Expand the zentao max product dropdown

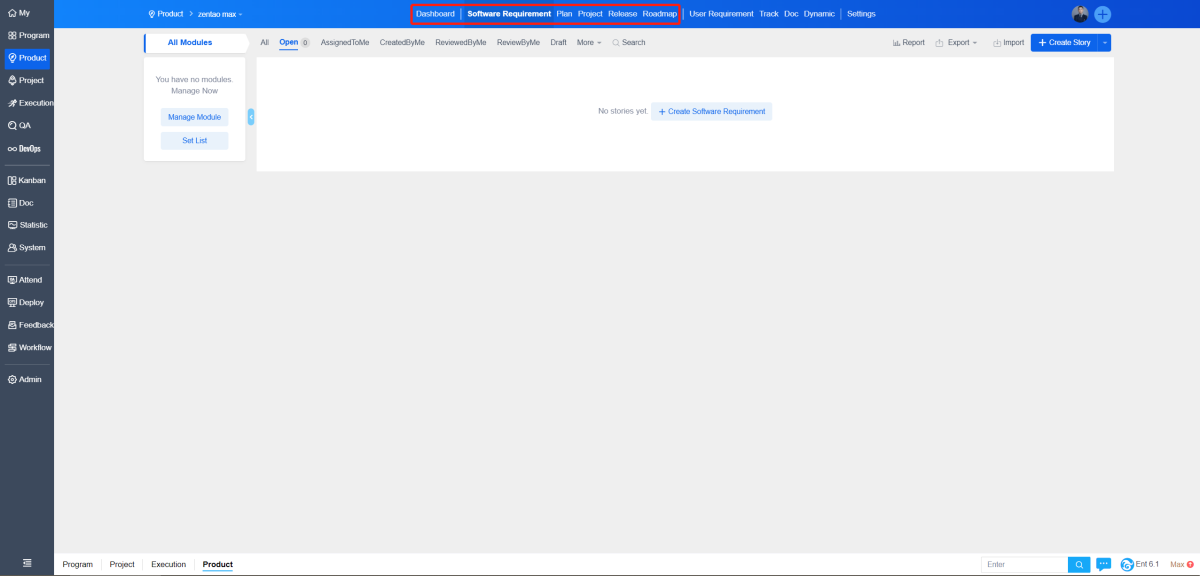point(221,14)
